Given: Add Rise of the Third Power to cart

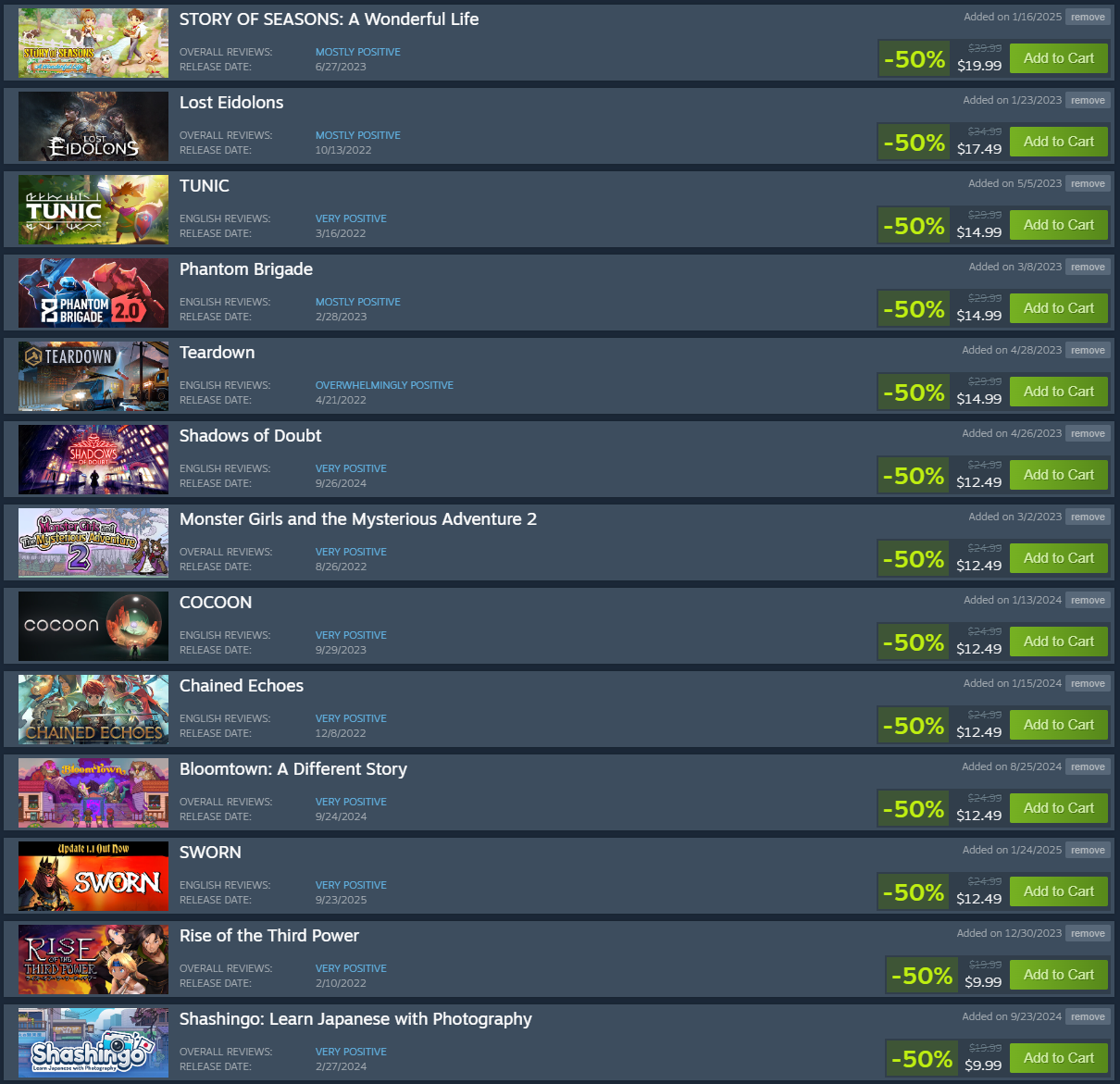Looking at the screenshot, I should 1059,975.
